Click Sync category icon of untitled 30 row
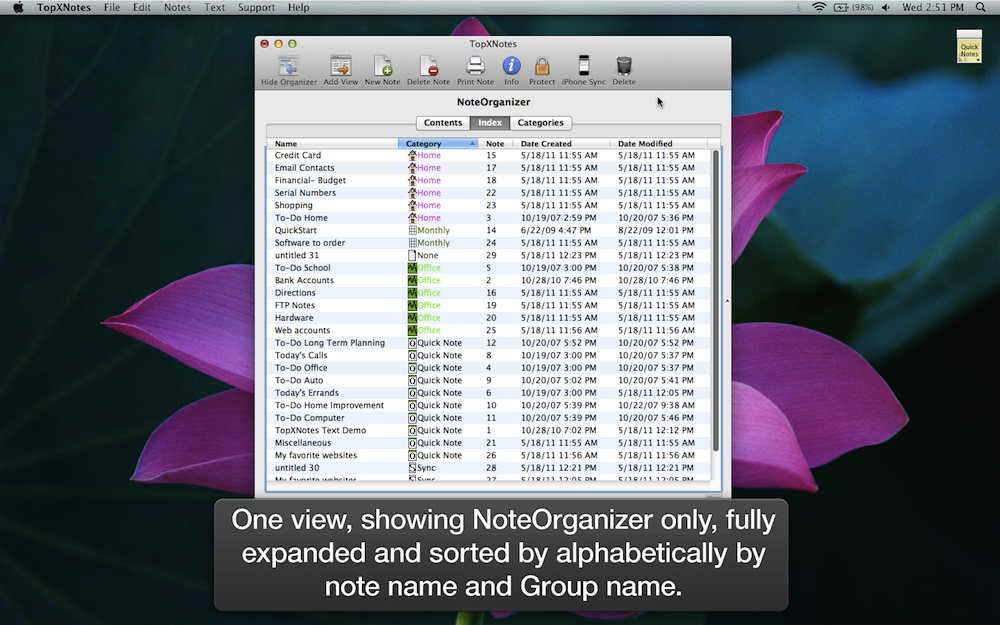This screenshot has height=625, width=1000. 412,467
